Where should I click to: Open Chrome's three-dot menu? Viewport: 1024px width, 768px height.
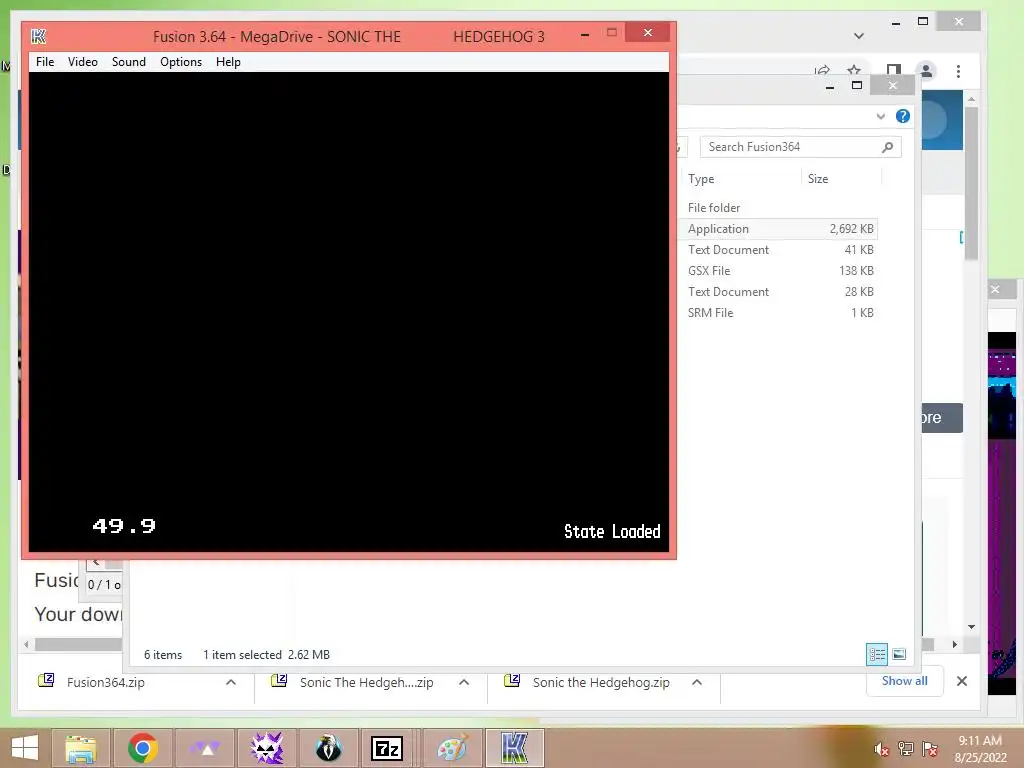click(958, 71)
